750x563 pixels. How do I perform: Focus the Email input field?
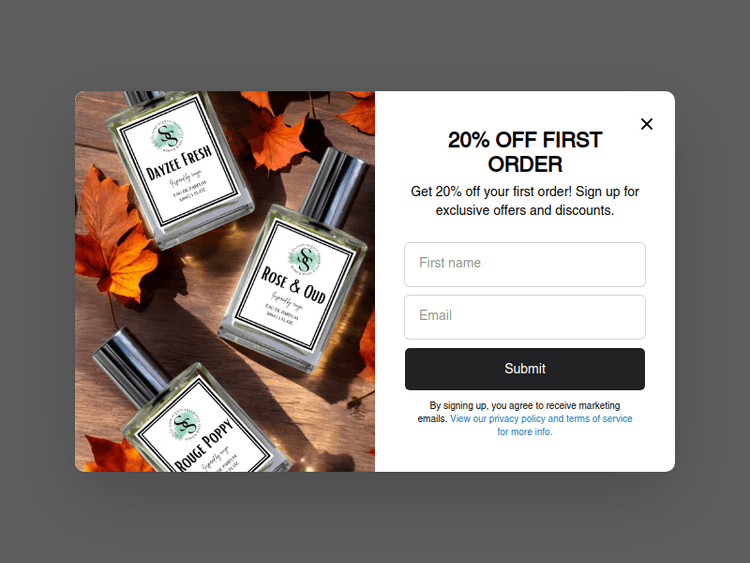(525, 317)
